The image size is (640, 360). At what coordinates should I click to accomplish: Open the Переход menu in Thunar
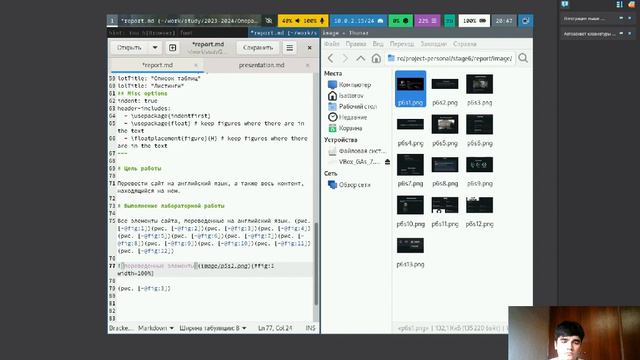tap(402, 44)
